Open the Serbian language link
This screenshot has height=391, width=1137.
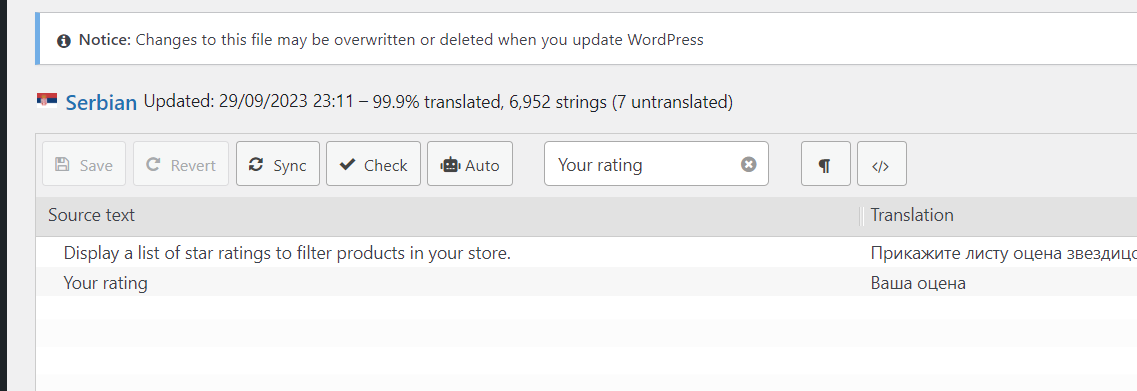coord(102,102)
